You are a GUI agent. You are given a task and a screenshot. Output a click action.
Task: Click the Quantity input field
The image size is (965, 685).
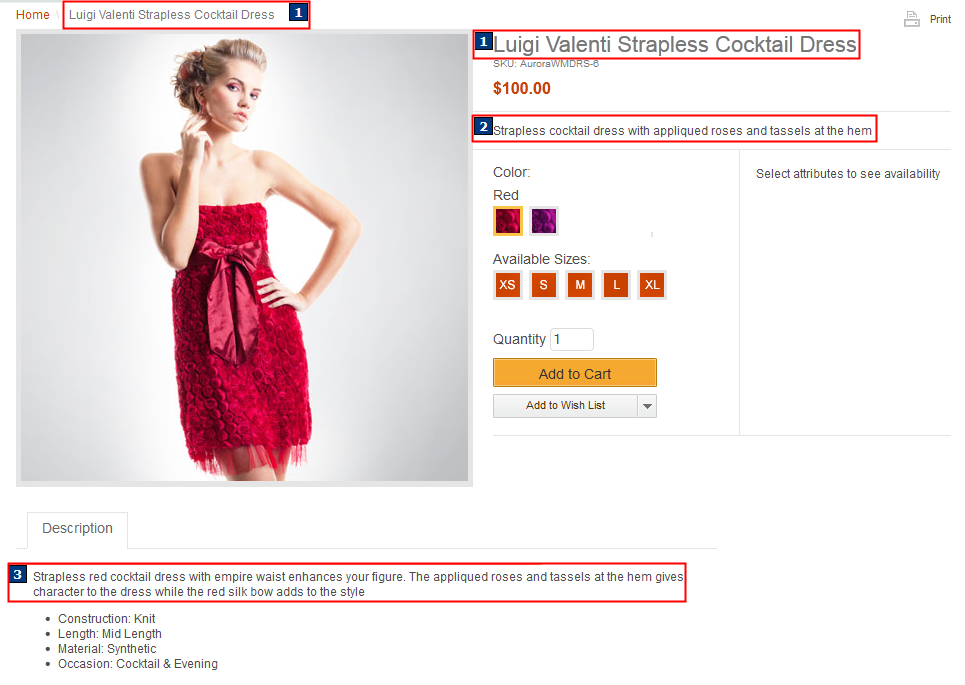pos(572,339)
